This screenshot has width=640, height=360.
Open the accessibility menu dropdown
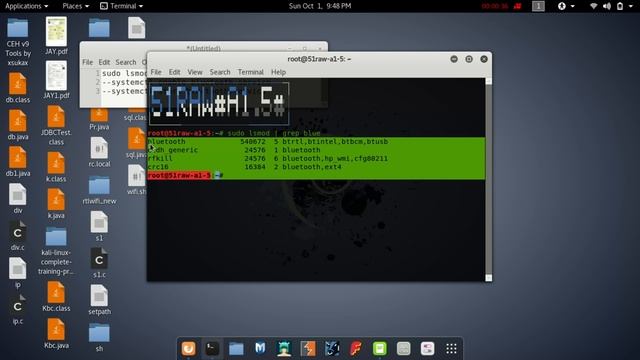(x=566, y=6)
